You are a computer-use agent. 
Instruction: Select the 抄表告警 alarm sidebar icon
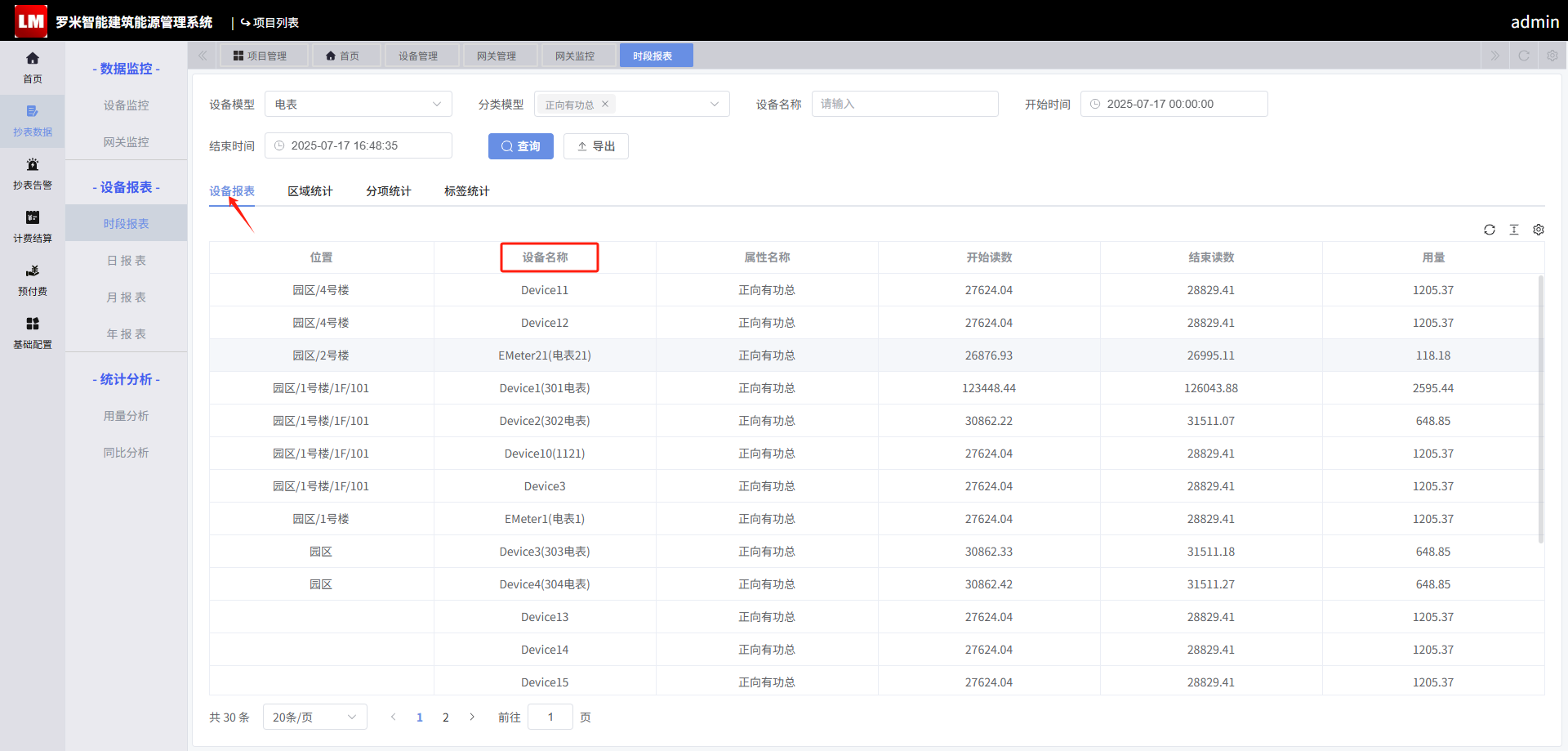coord(33,174)
